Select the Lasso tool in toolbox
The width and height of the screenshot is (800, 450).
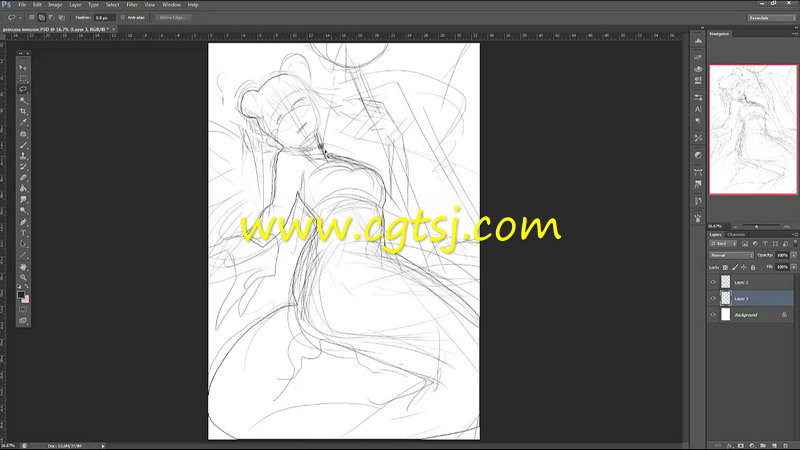(23, 89)
